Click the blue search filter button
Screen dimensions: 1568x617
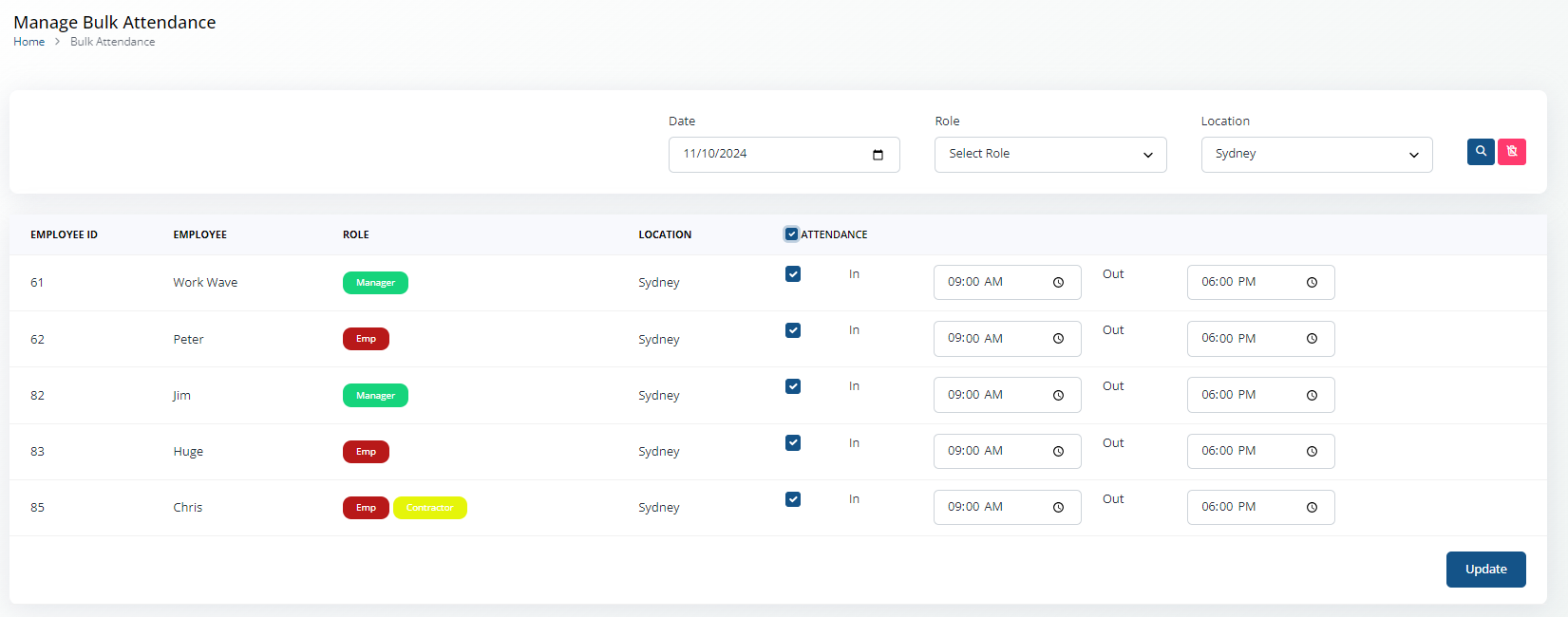click(1481, 152)
